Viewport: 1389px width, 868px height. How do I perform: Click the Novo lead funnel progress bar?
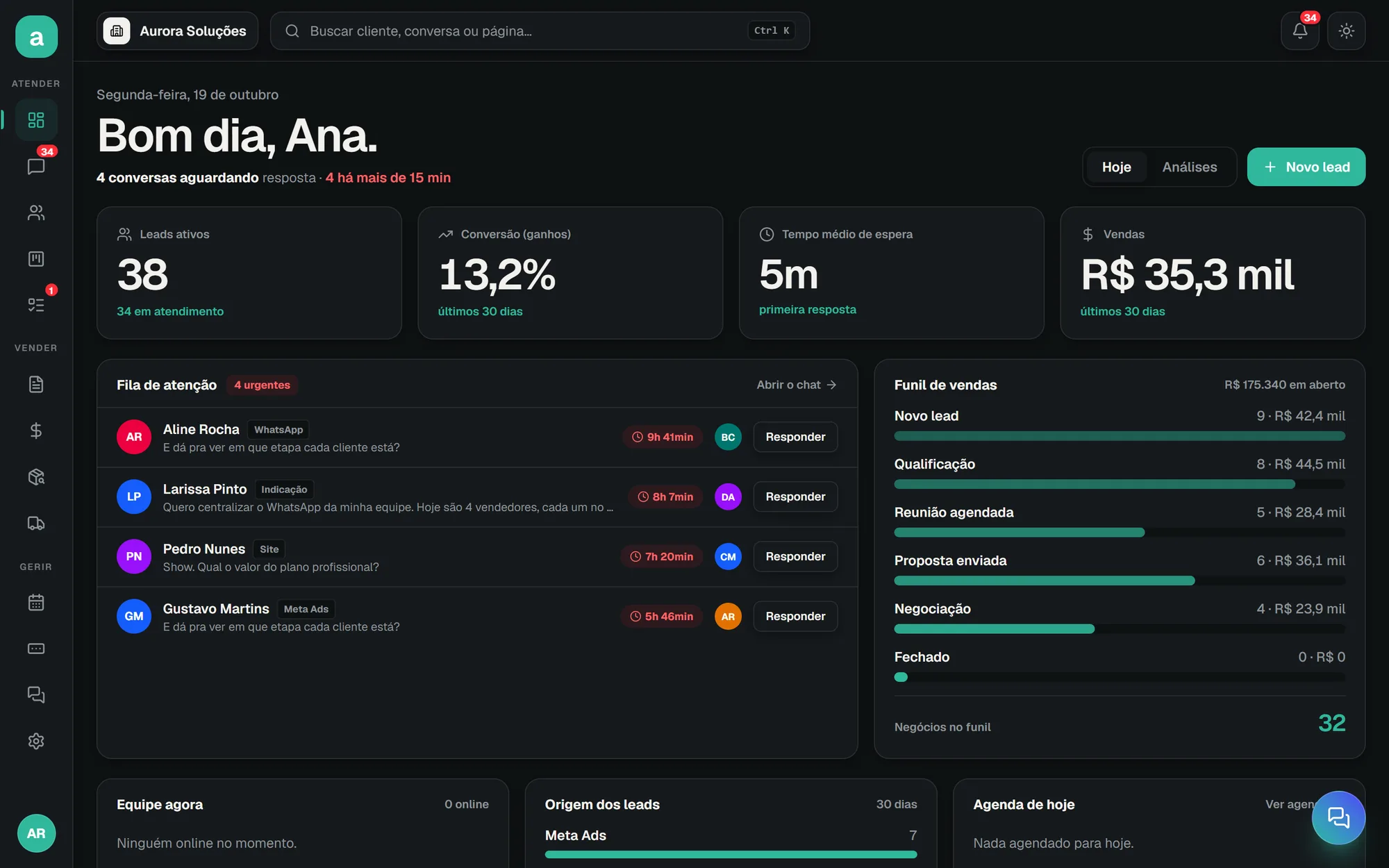point(1120,436)
